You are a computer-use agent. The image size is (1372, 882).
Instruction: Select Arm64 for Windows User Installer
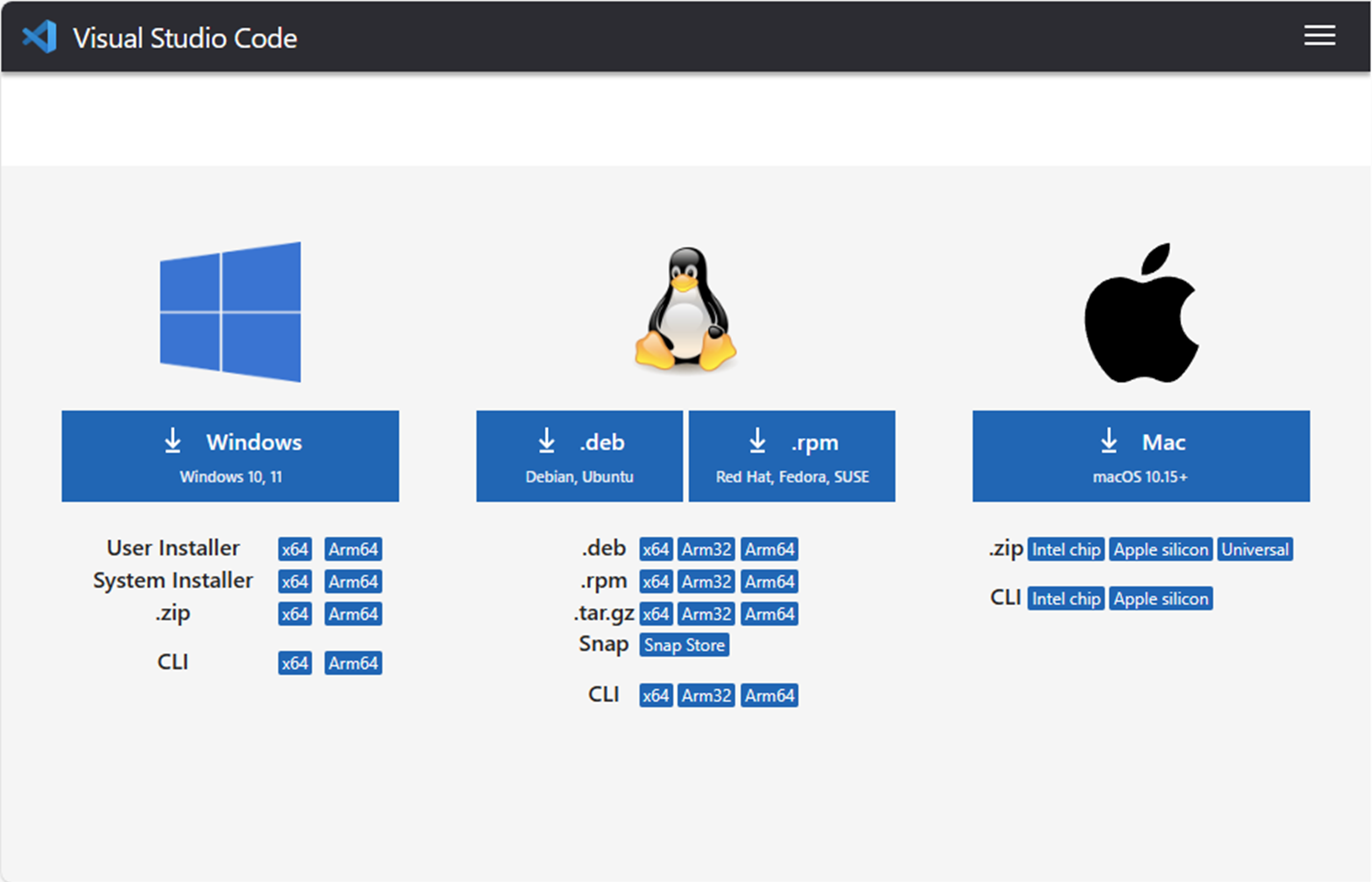click(353, 549)
